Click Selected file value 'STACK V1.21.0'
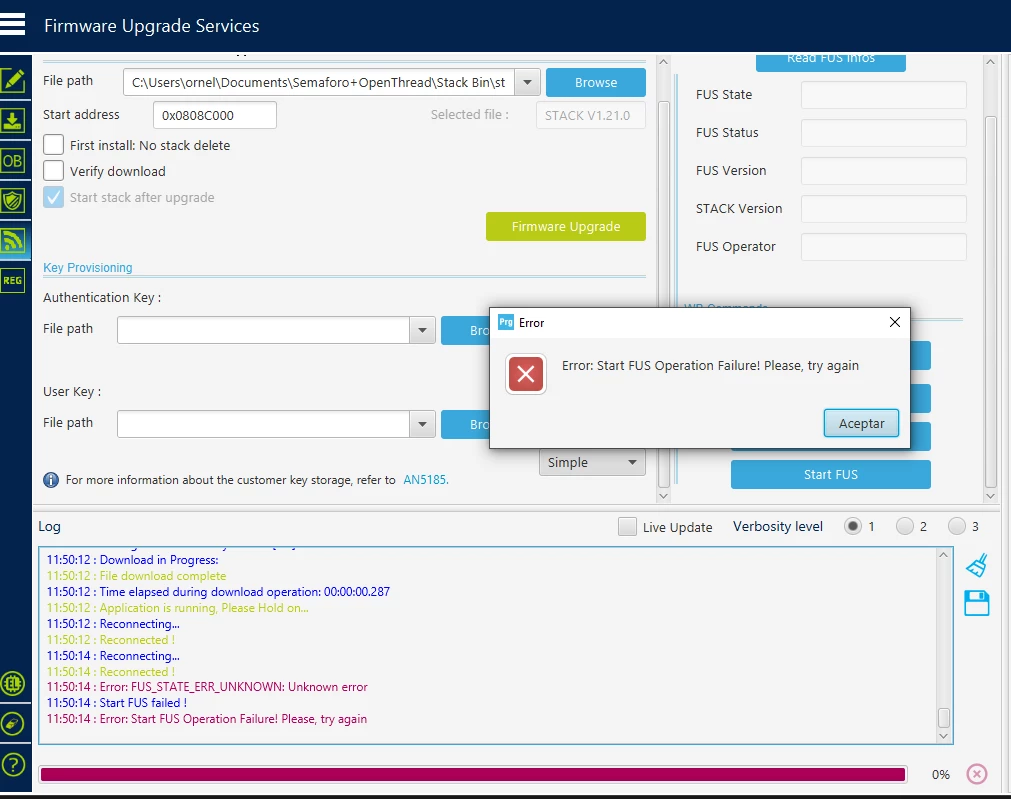 pos(591,115)
